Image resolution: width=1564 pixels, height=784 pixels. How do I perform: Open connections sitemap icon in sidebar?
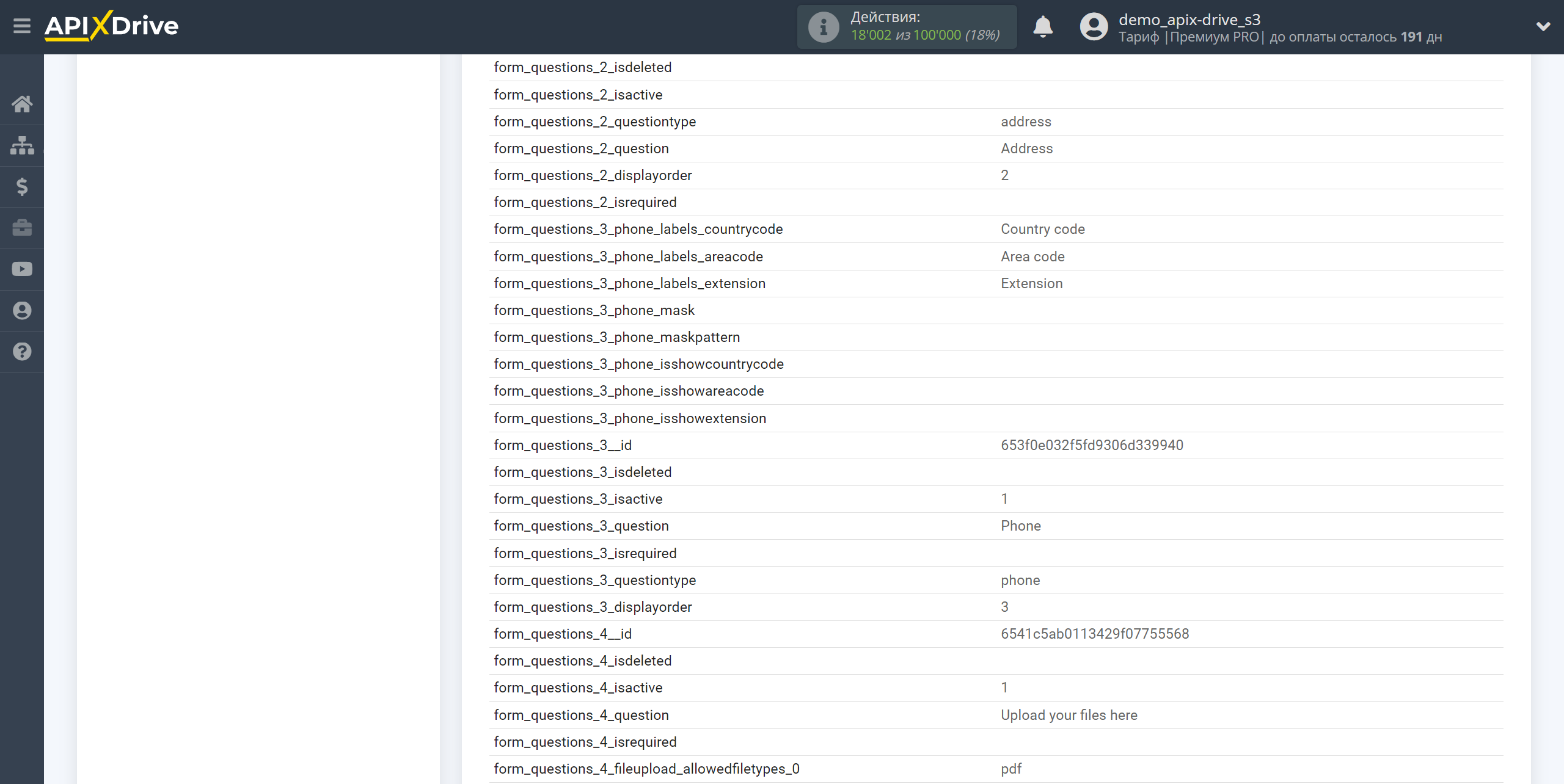click(x=22, y=145)
